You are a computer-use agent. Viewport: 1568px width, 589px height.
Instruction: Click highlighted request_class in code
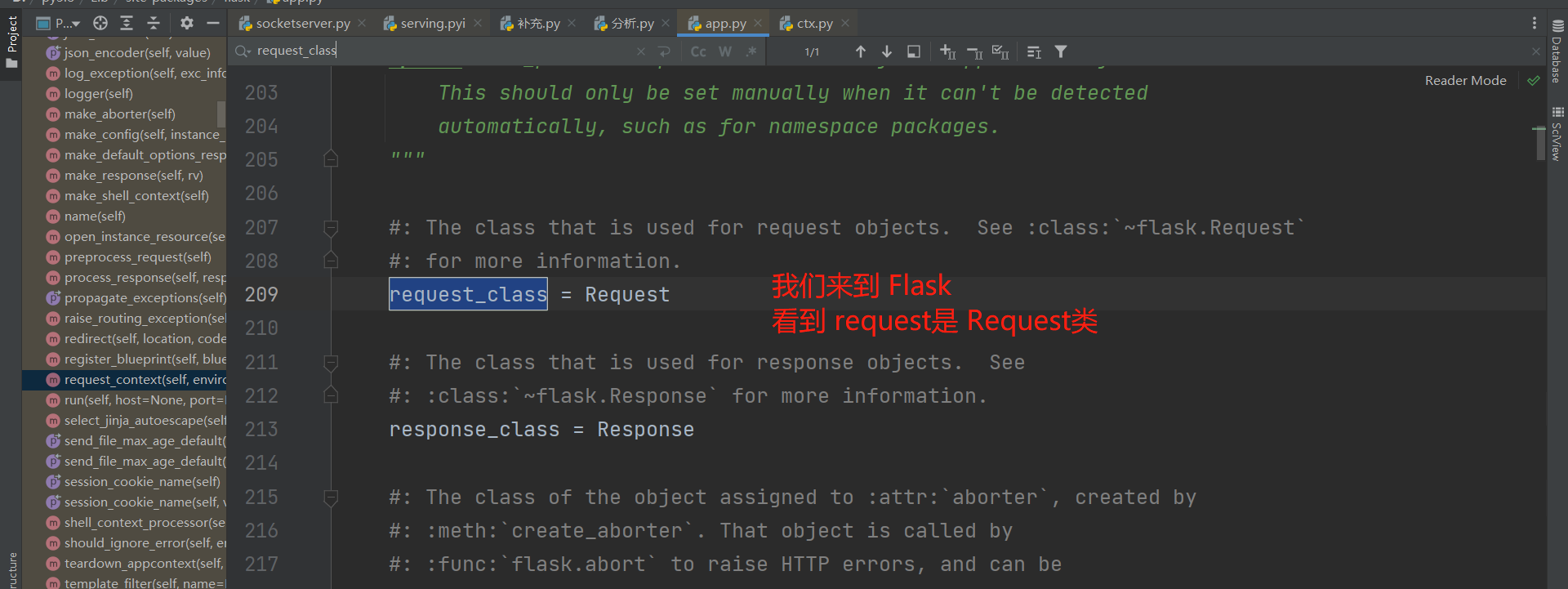click(x=468, y=294)
